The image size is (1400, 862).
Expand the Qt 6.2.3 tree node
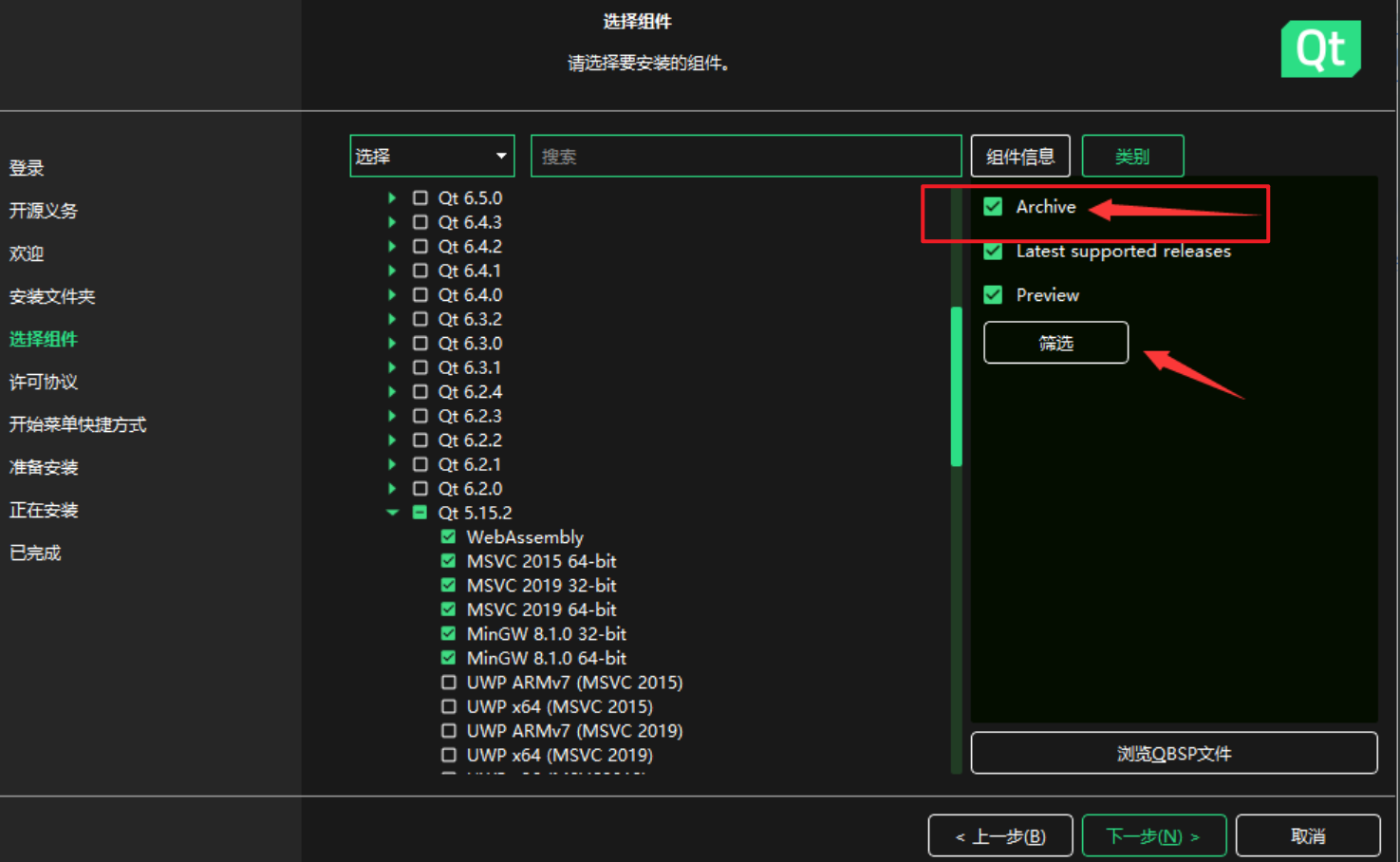coord(392,416)
